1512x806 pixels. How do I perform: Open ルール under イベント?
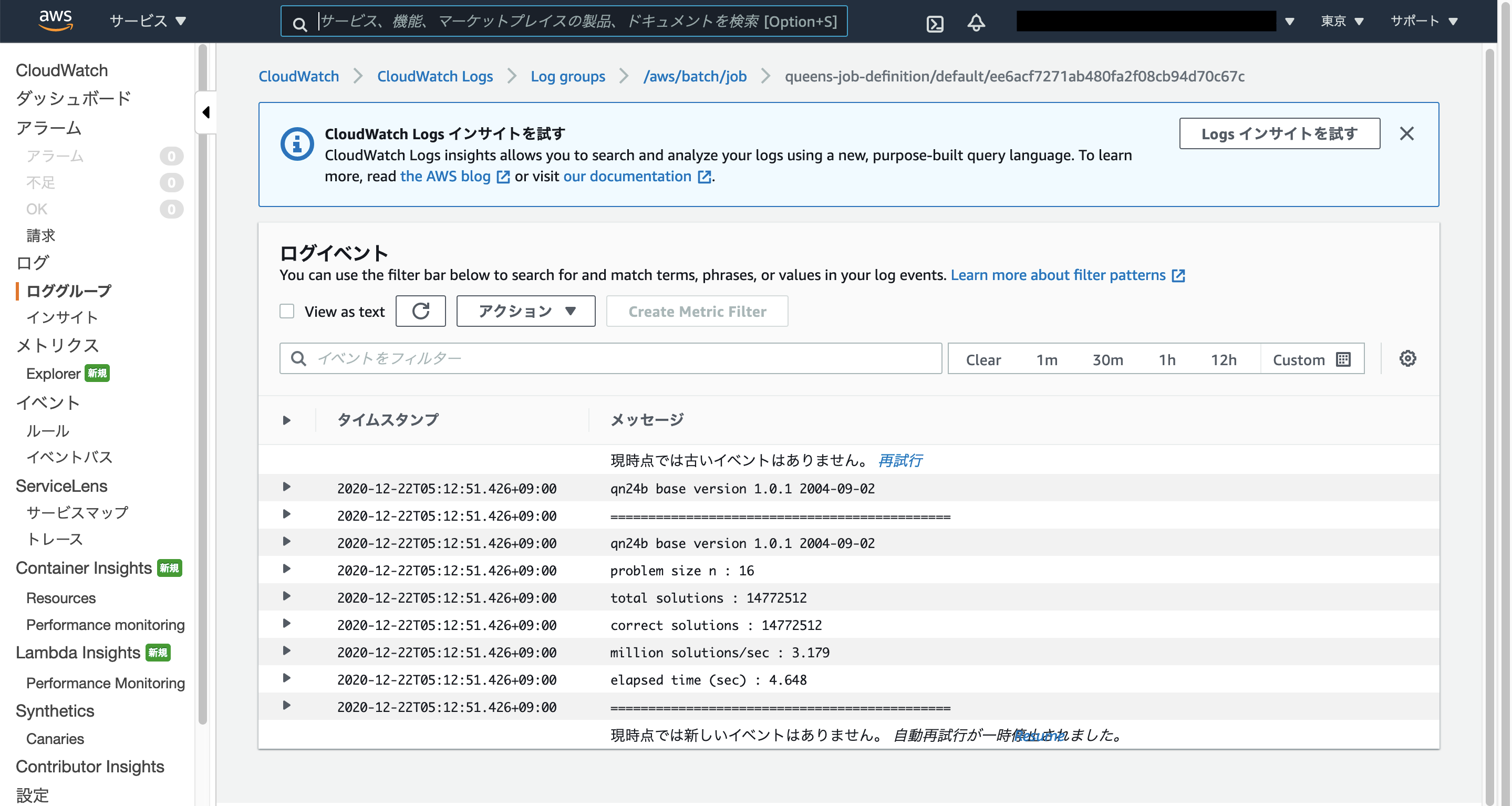point(47,430)
